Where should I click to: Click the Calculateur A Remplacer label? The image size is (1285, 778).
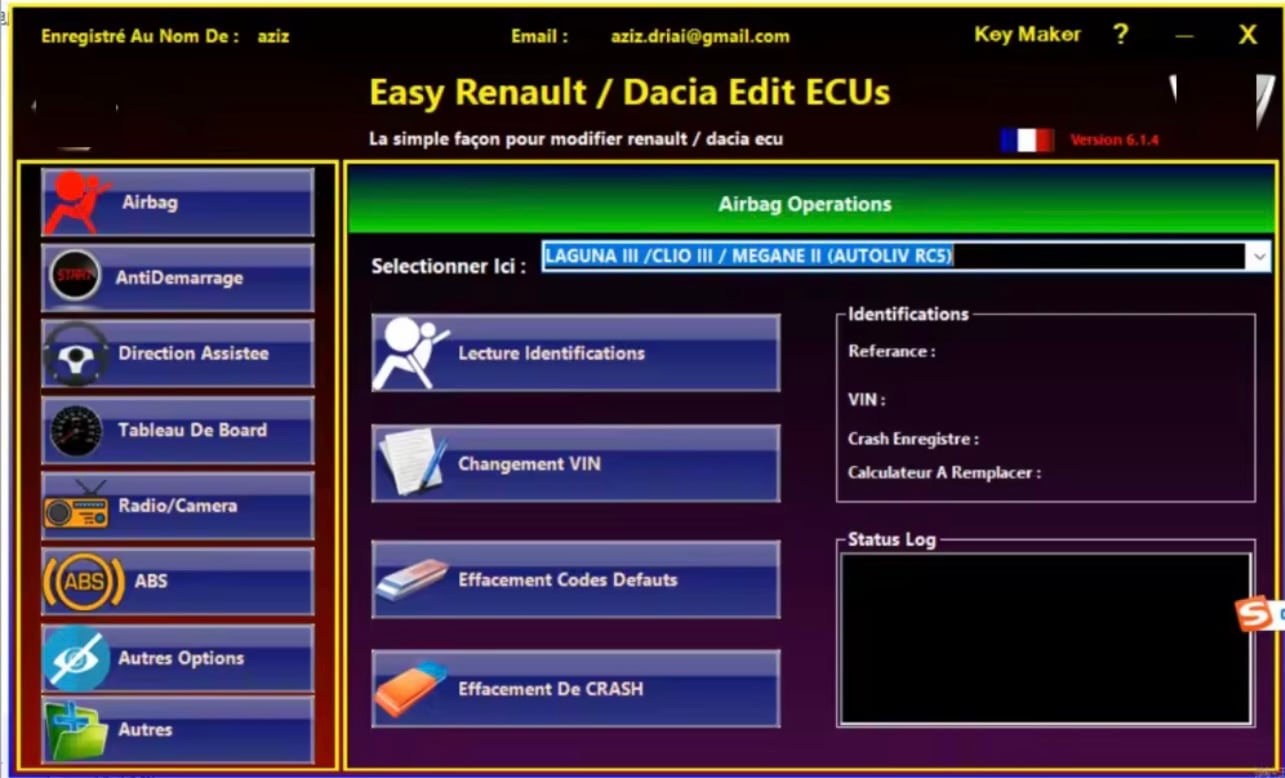944,472
